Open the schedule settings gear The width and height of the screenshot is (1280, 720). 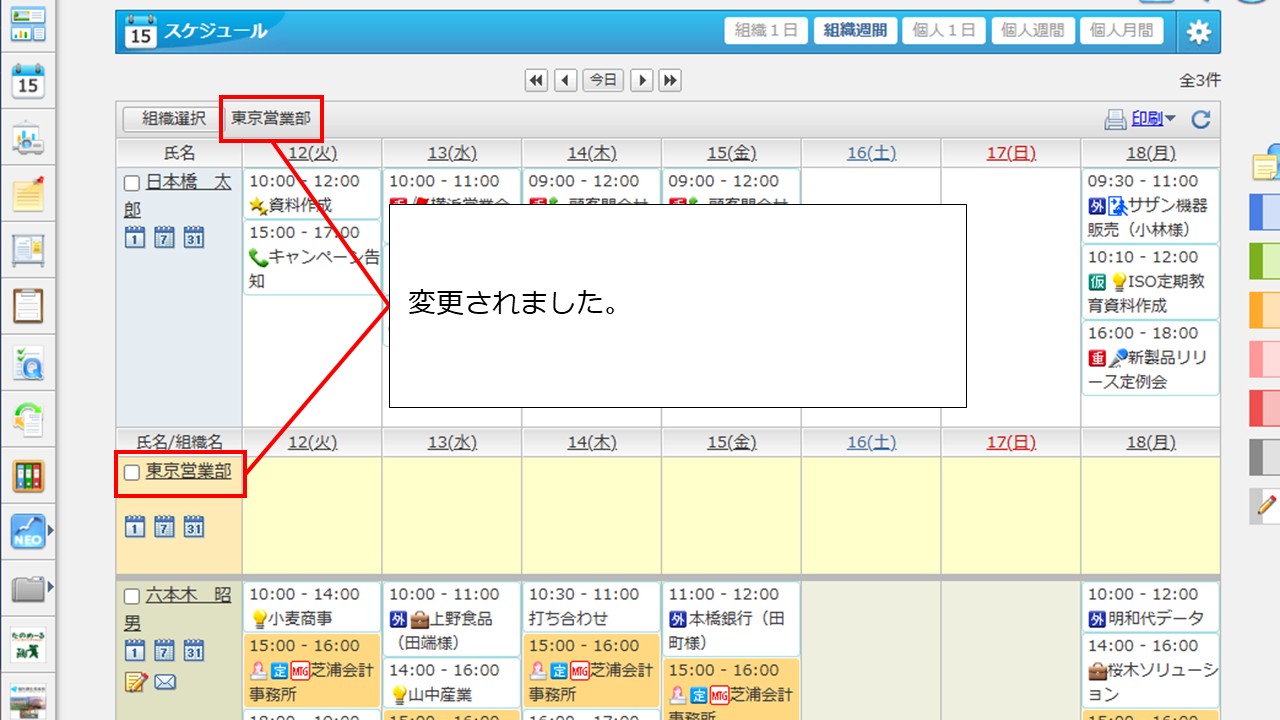click(1198, 32)
